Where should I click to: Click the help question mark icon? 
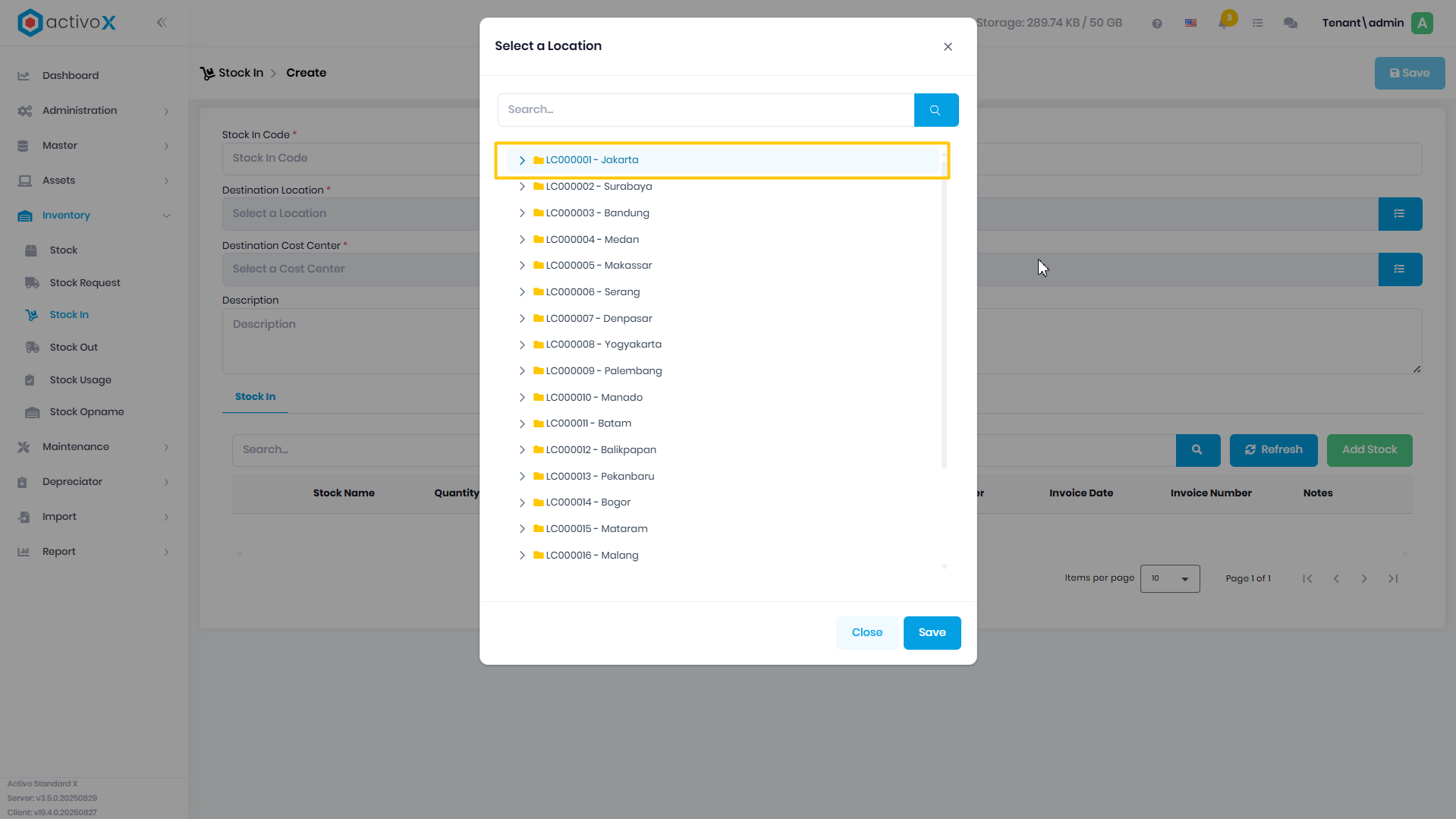click(x=1156, y=24)
